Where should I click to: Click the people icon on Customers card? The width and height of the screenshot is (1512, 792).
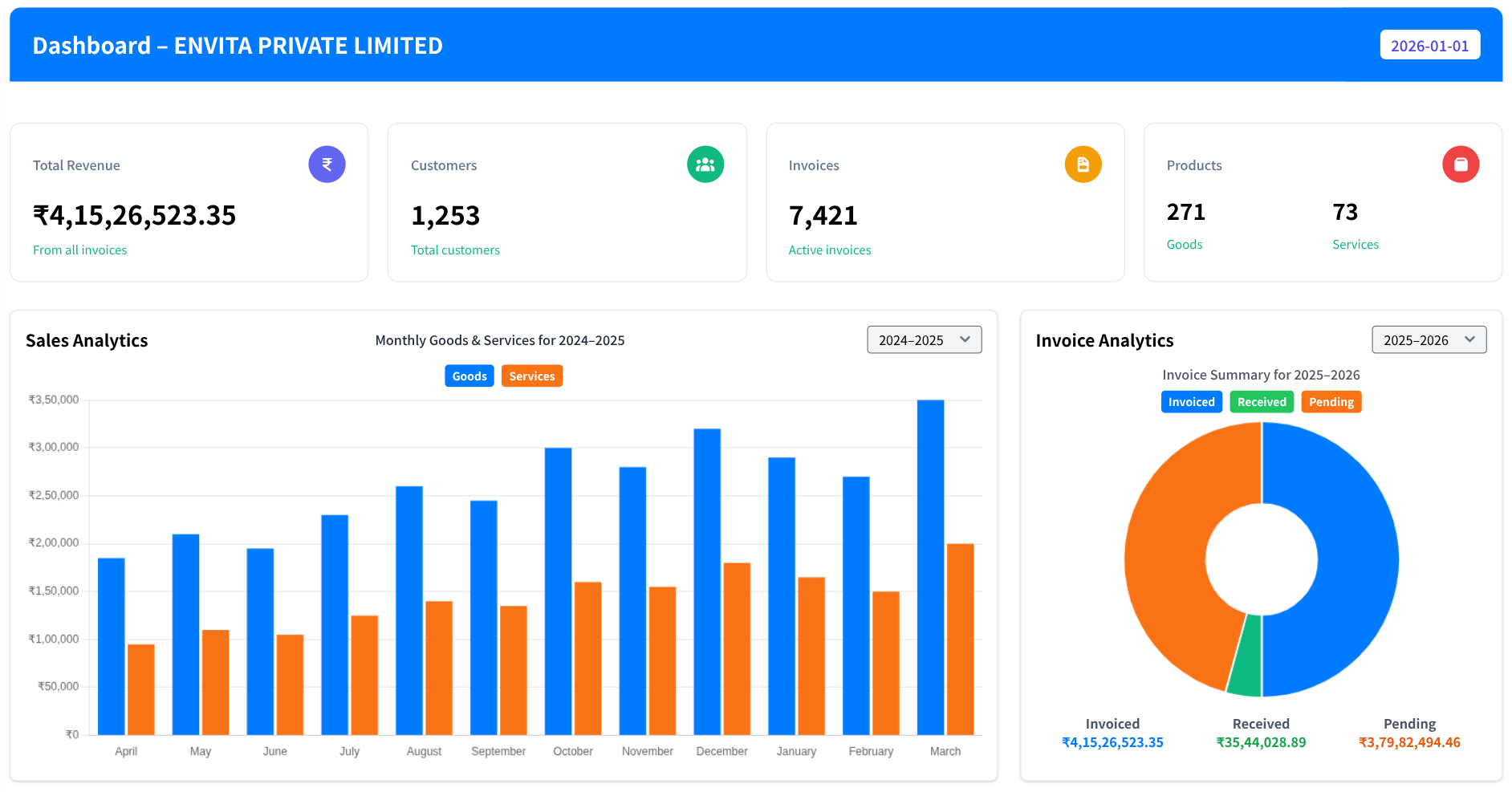705,164
